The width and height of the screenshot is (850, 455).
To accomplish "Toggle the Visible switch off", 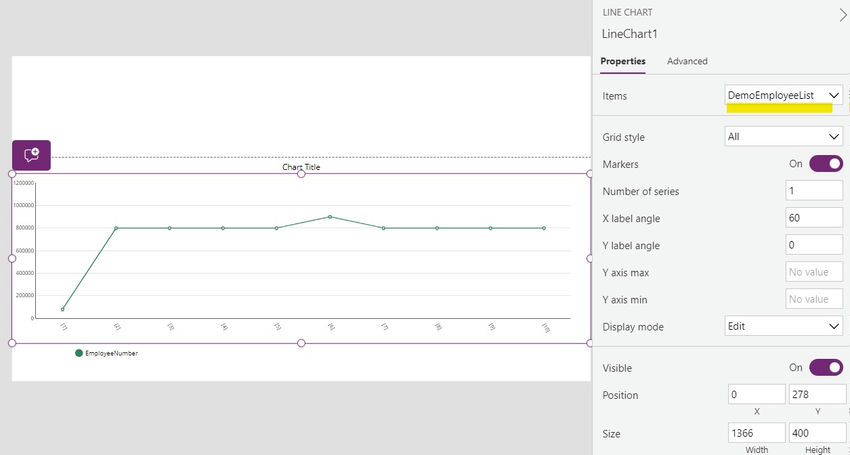I will point(826,367).
